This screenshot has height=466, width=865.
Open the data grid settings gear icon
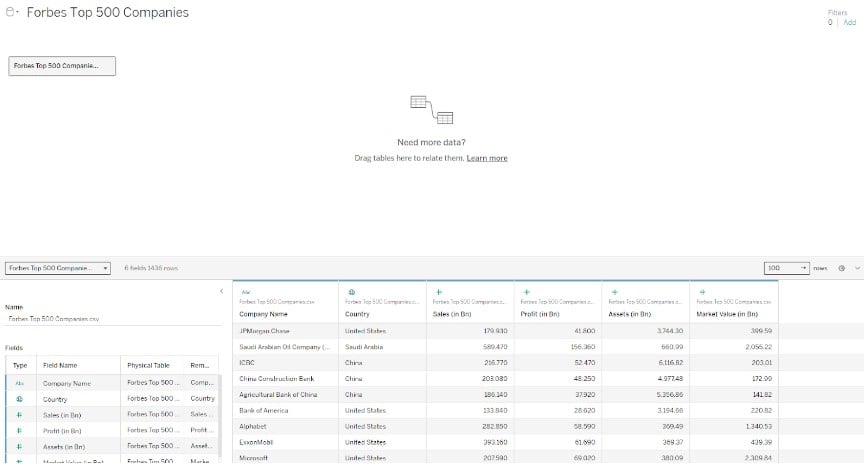841,268
